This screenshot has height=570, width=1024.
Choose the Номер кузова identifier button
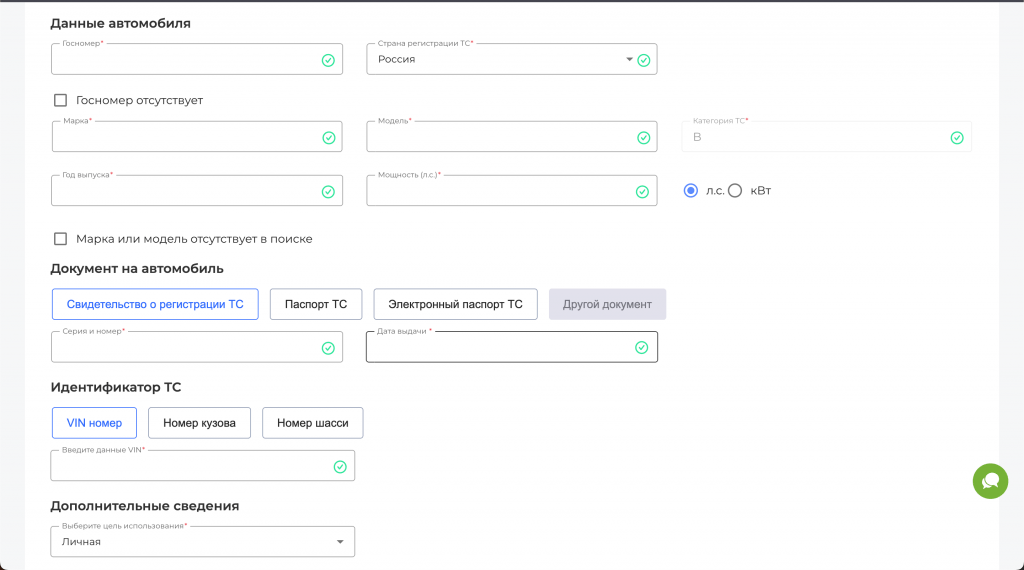[199, 423]
